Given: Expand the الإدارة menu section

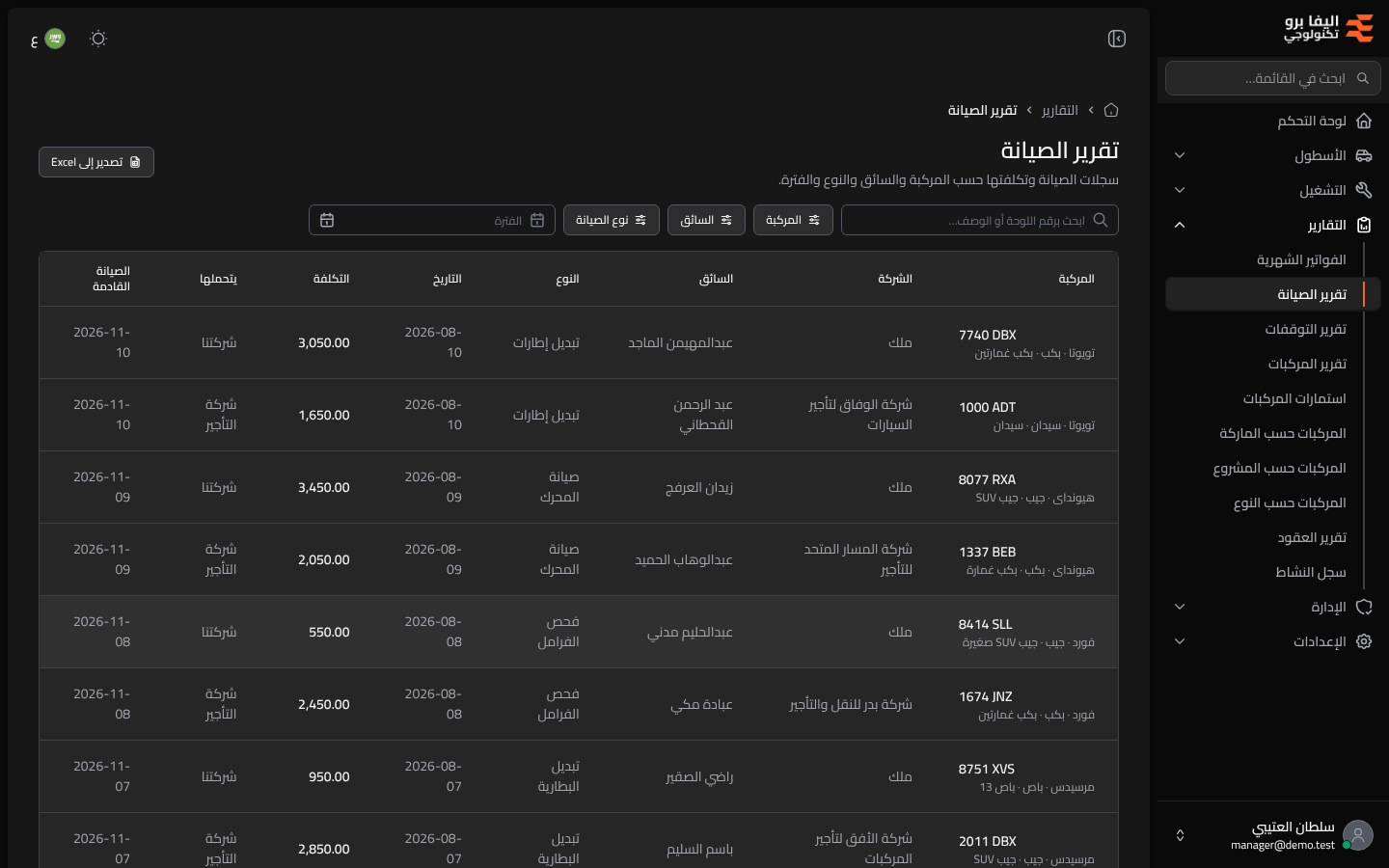Looking at the screenshot, I should (1273, 607).
